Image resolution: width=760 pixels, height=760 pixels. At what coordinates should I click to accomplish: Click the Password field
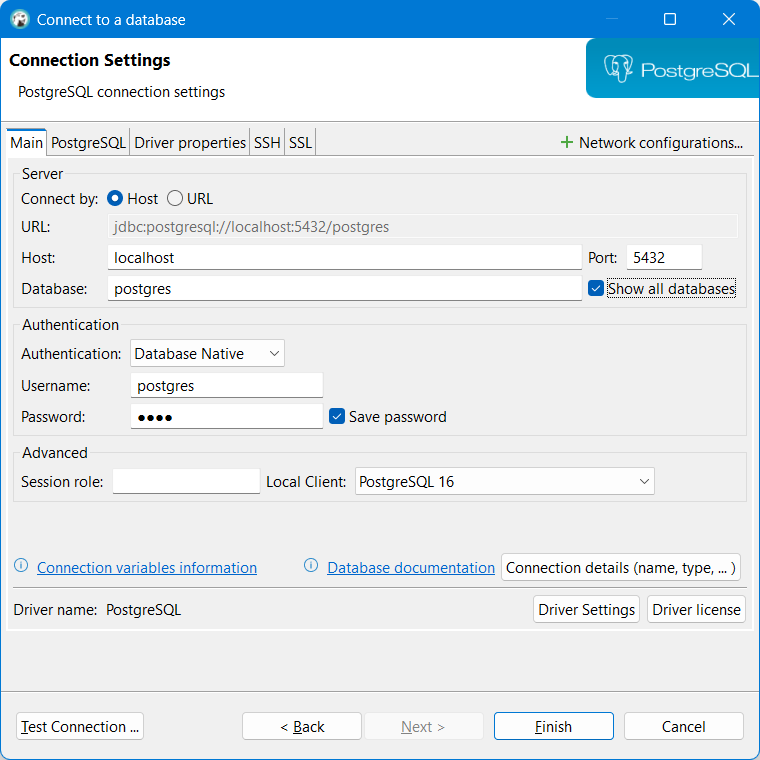pyautogui.click(x=227, y=416)
